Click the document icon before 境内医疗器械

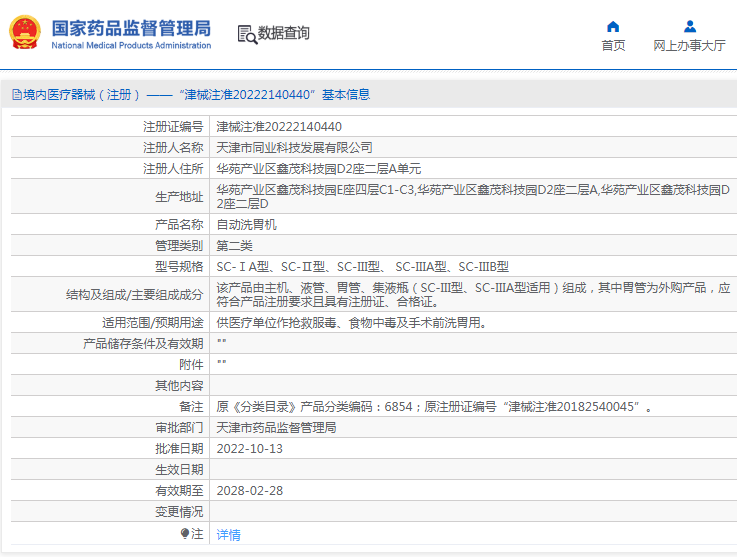pos(15,95)
